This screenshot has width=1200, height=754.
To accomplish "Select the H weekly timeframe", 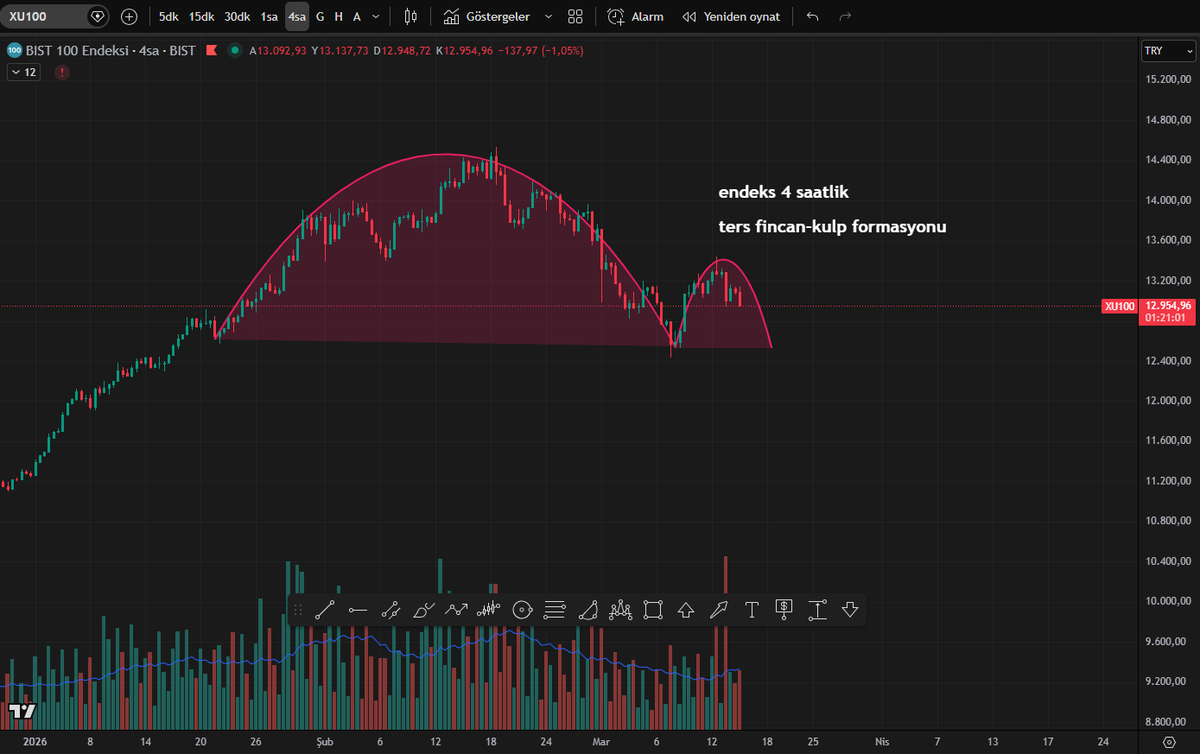I will (339, 17).
